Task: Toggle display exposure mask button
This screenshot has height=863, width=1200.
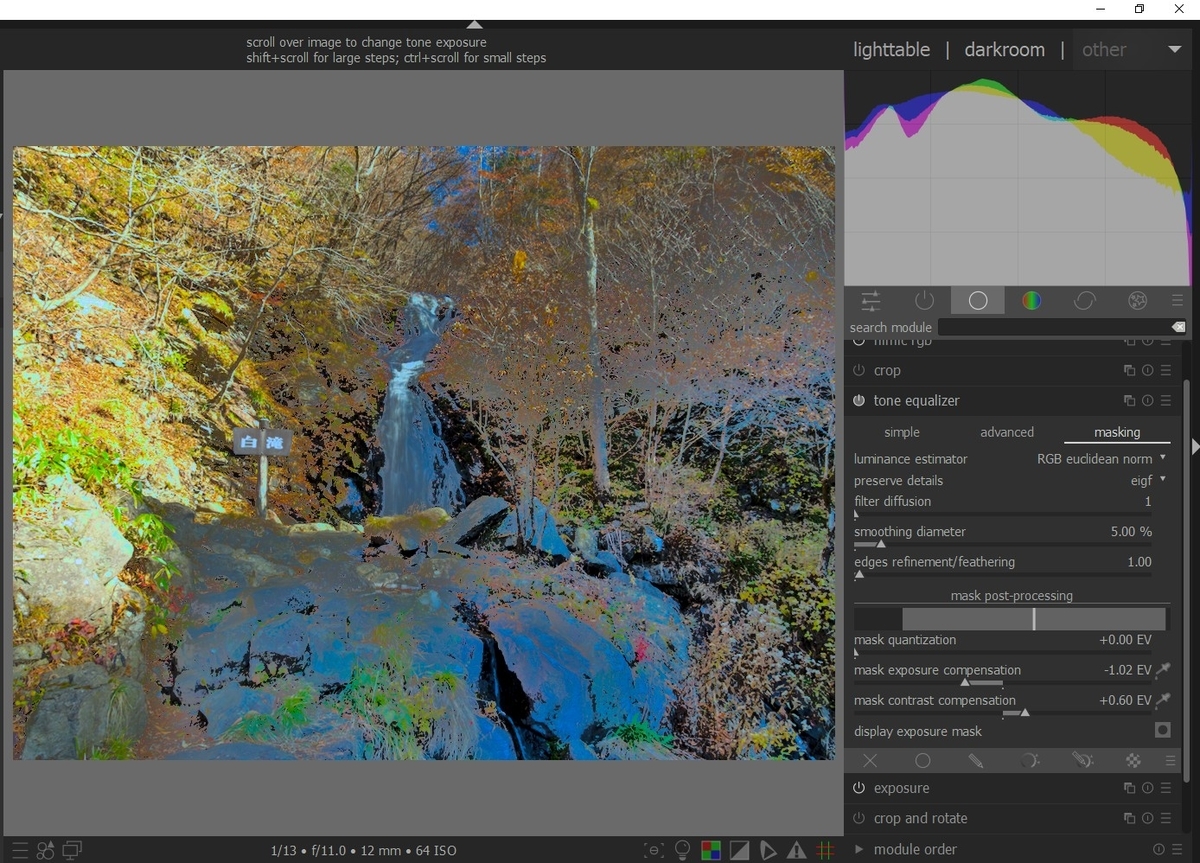Action: (x=1162, y=731)
